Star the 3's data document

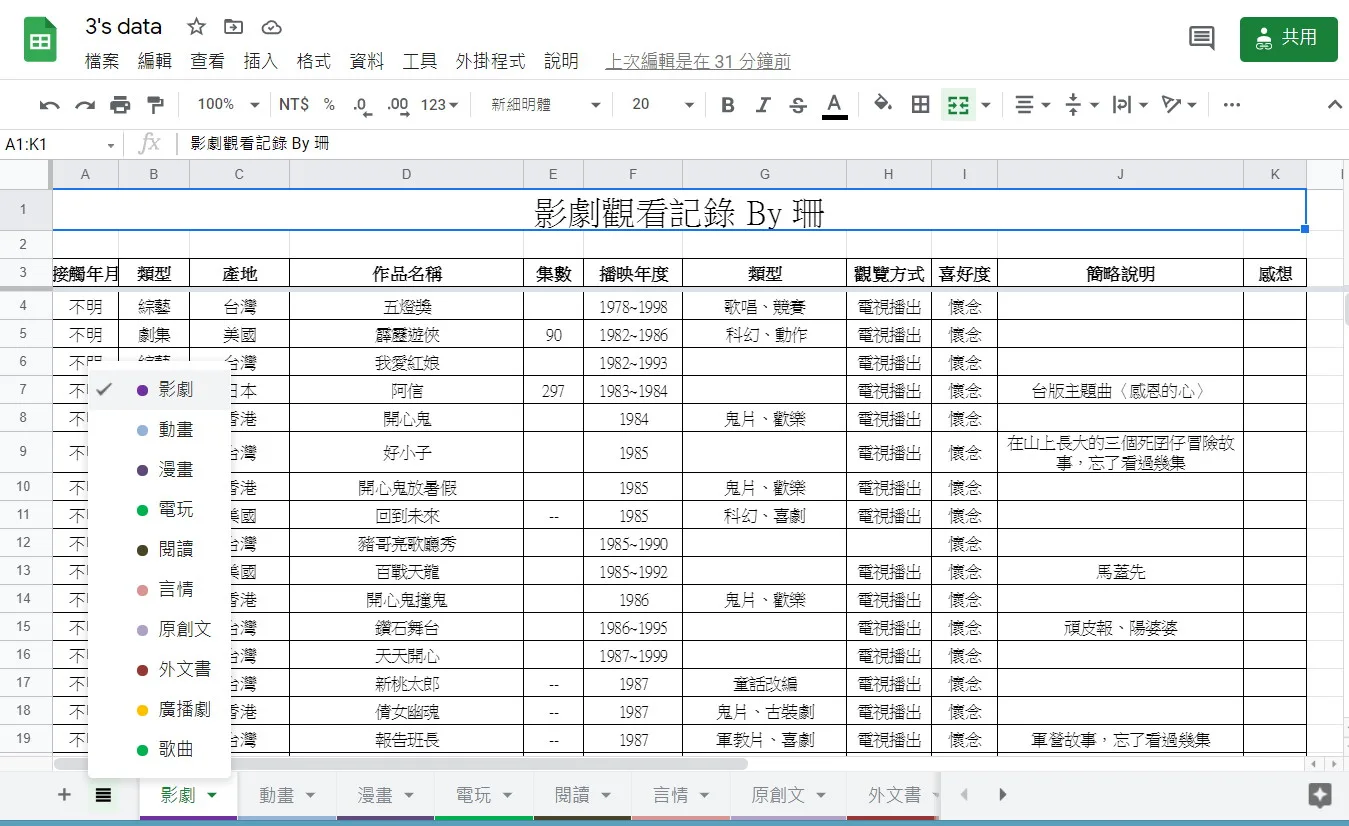click(197, 27)
